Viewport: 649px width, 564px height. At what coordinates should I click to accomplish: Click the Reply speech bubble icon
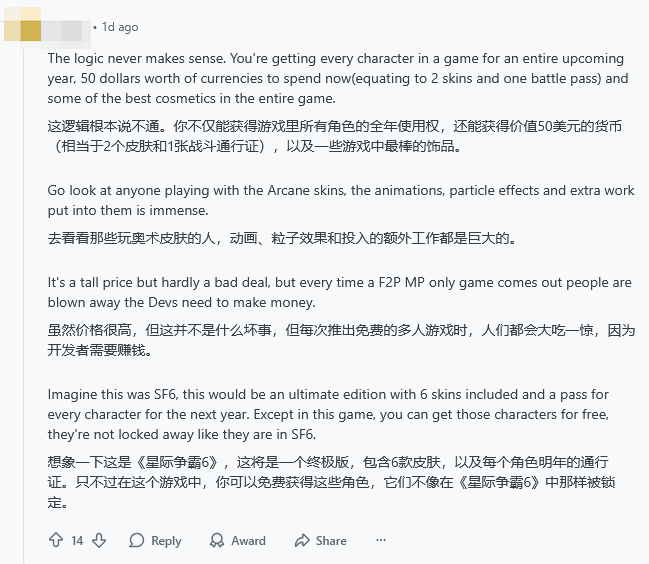137,540
